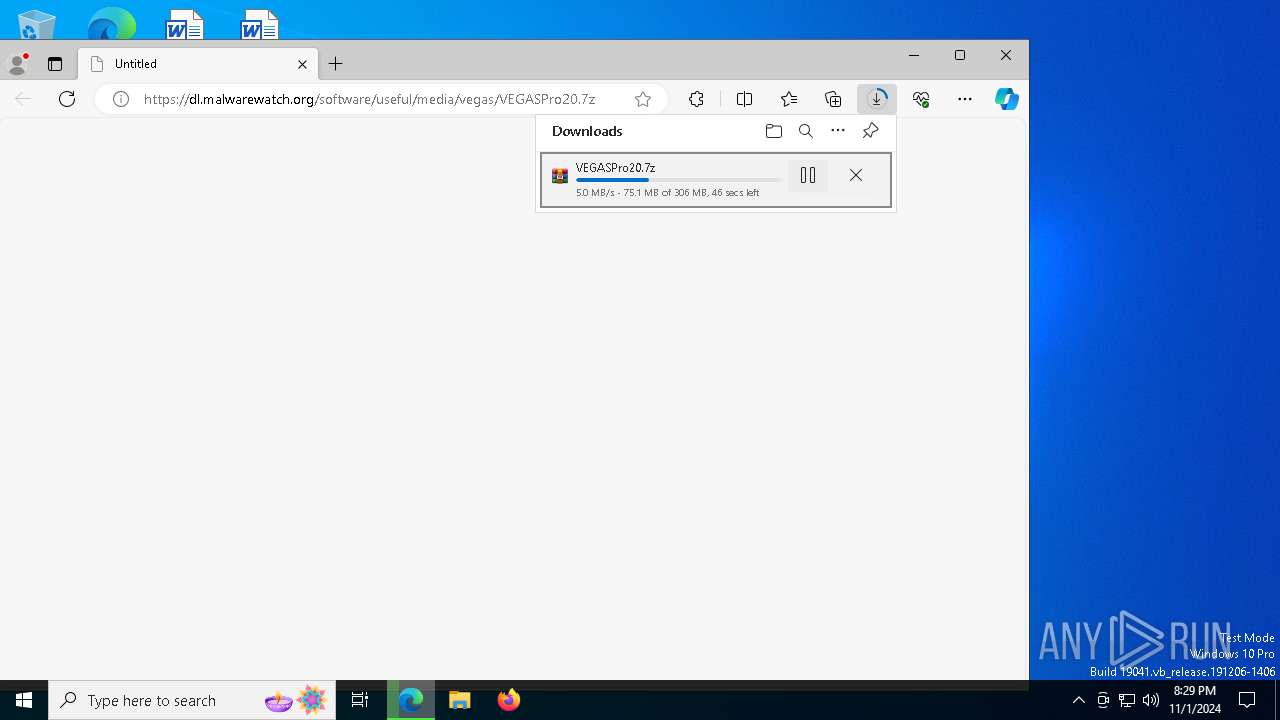
Task: Open Collections
Action: [x=833, y=99]
